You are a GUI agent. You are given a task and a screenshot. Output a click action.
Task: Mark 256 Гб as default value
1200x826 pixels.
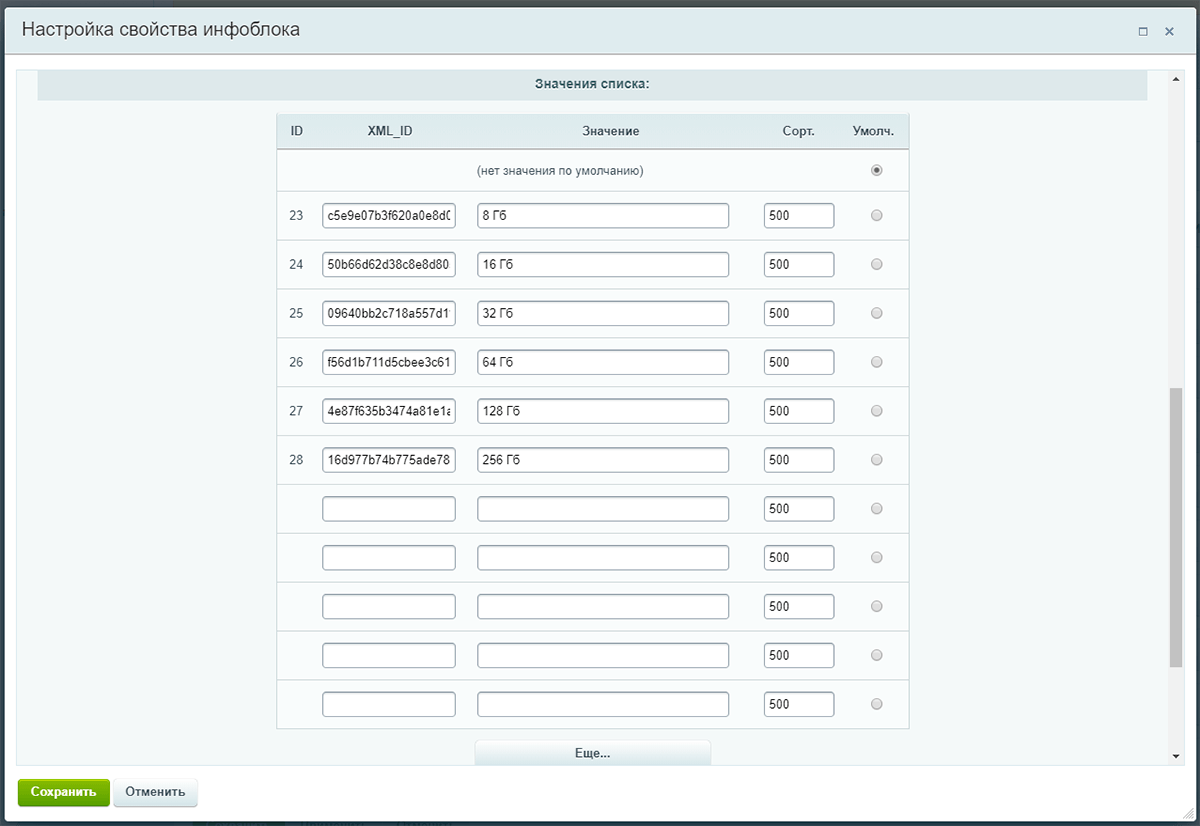(877, 460)
